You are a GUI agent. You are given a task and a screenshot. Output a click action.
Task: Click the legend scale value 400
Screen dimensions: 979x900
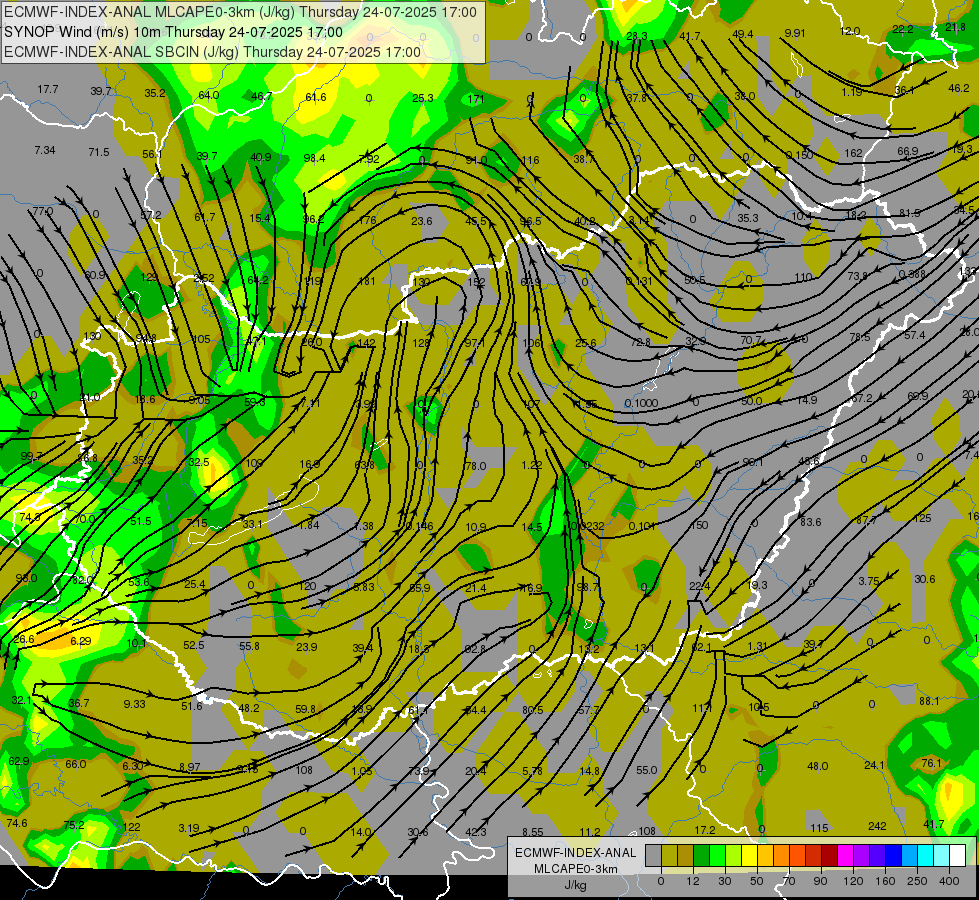[949, 881]
